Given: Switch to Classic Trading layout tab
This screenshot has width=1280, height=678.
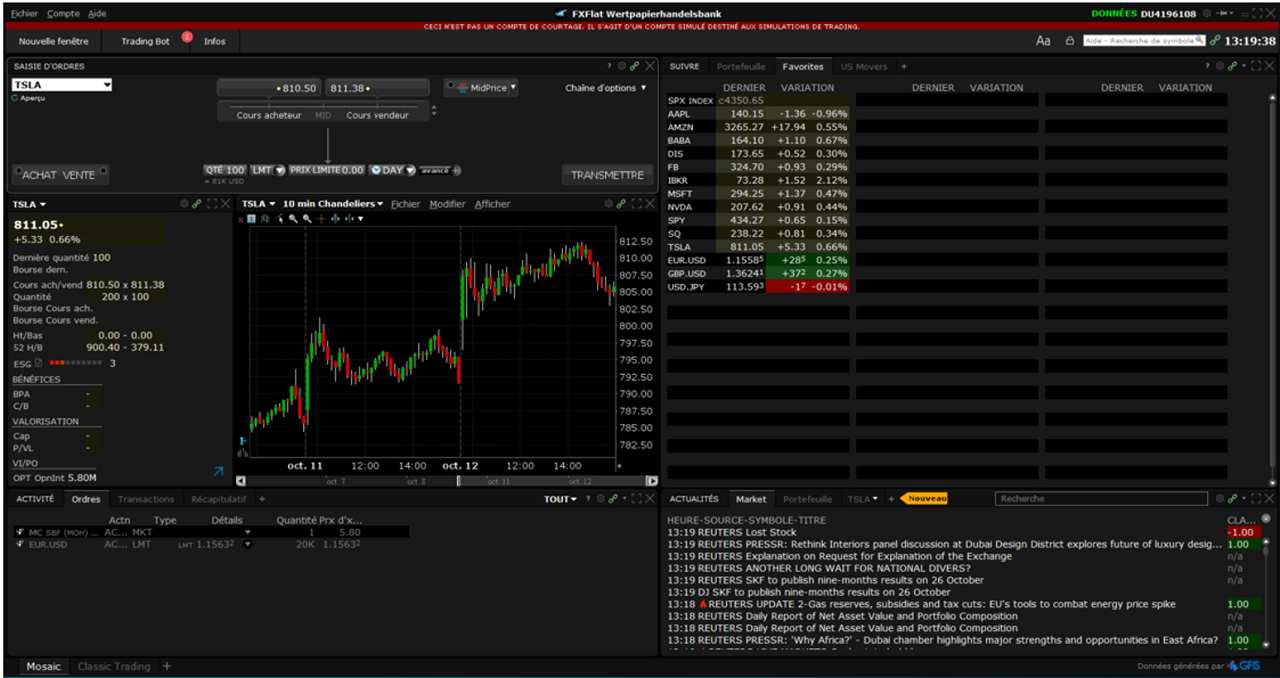Looking at the screenshot, I should coord(114,666).
